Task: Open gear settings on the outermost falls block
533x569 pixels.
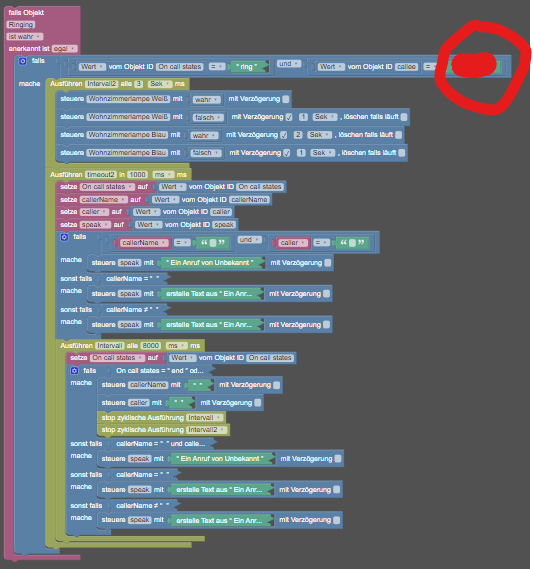Action: [22, 61]
